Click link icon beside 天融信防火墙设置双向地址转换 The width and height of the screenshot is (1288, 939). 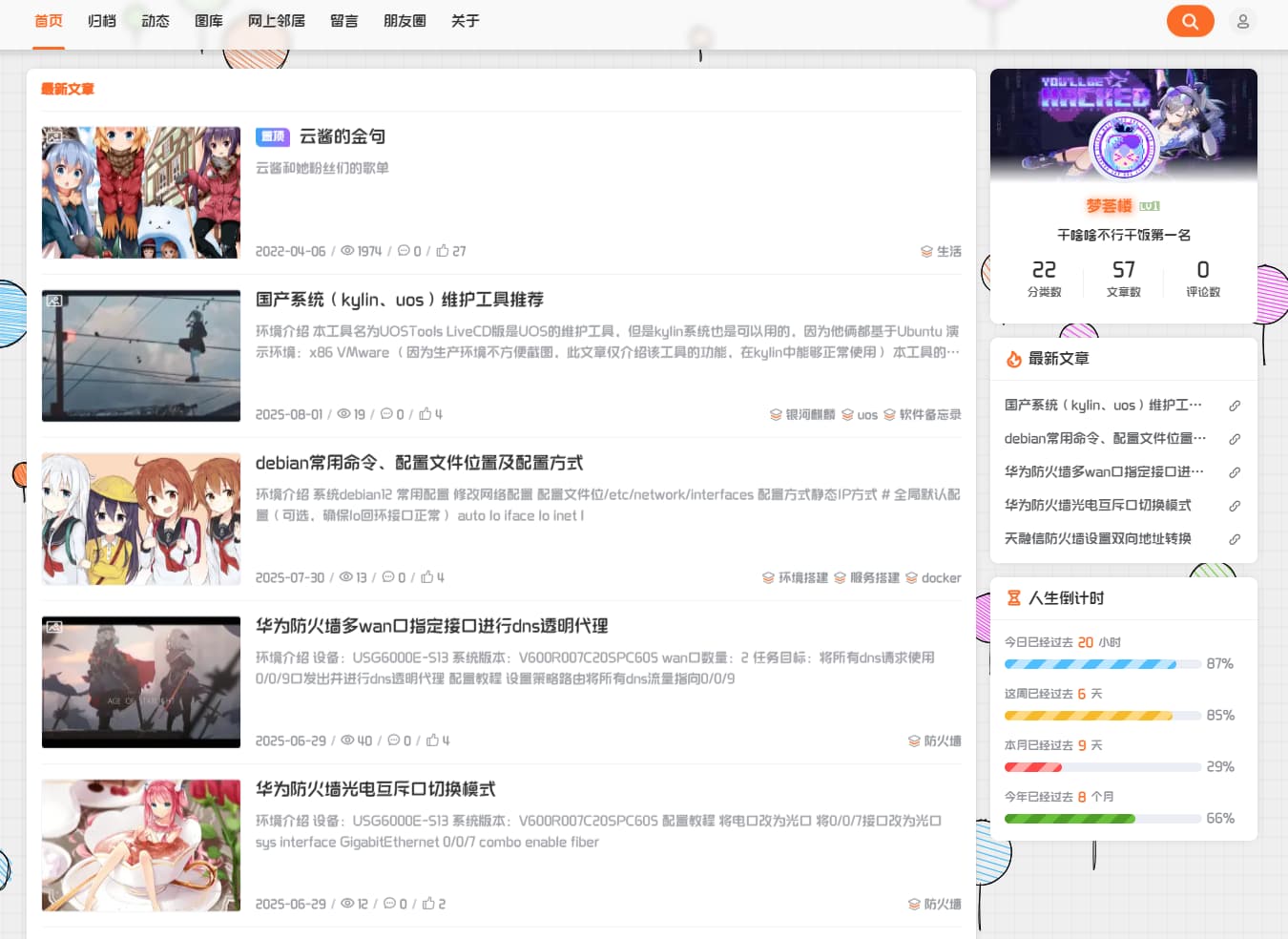click(x=1235, y=539)
